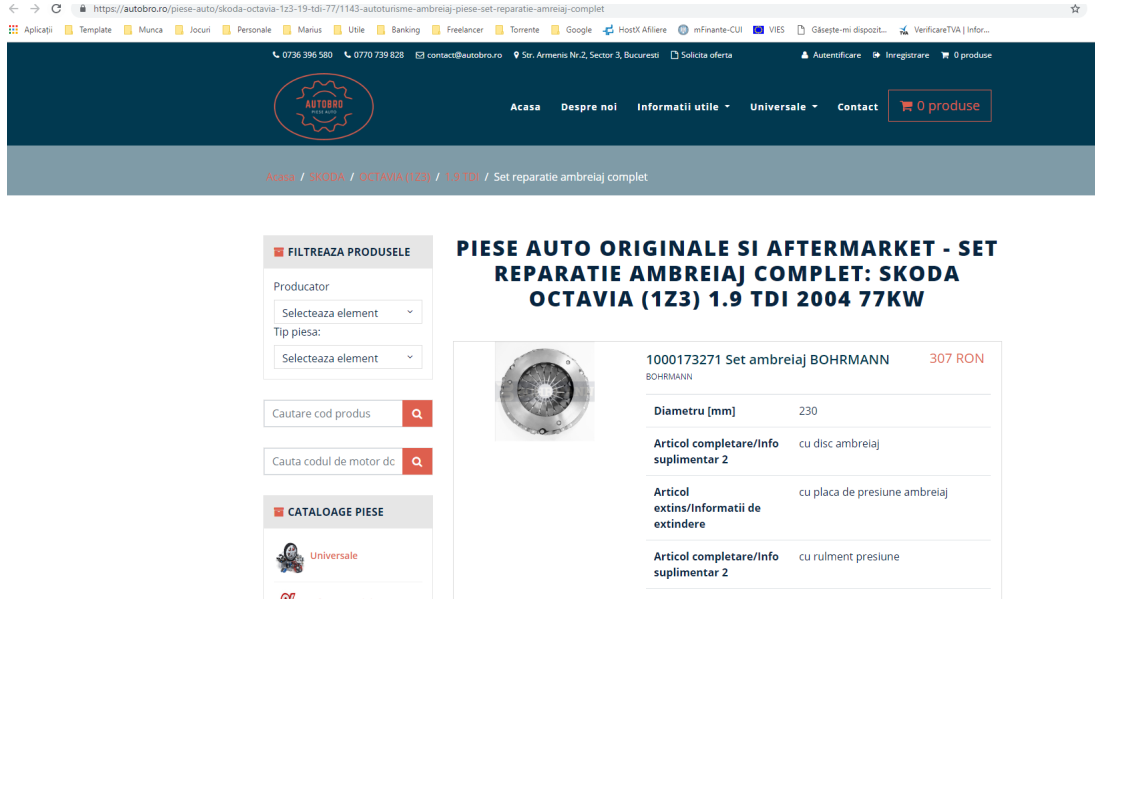
Task: Open the Tip piesa dropdown
Action: pyautogui.click(x=348, y=358)
